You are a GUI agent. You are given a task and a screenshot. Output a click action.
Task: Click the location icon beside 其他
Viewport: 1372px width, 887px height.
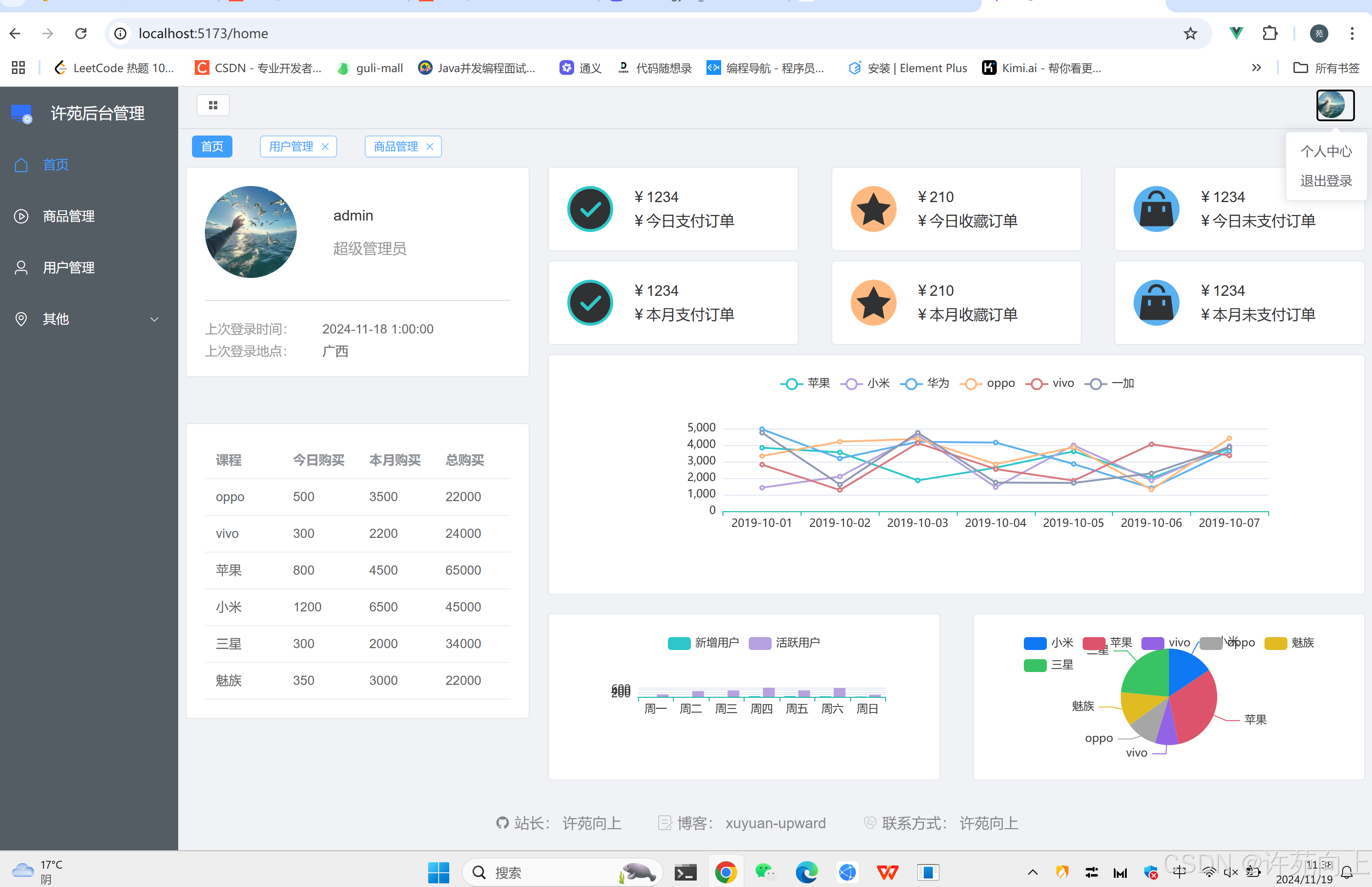21,319
